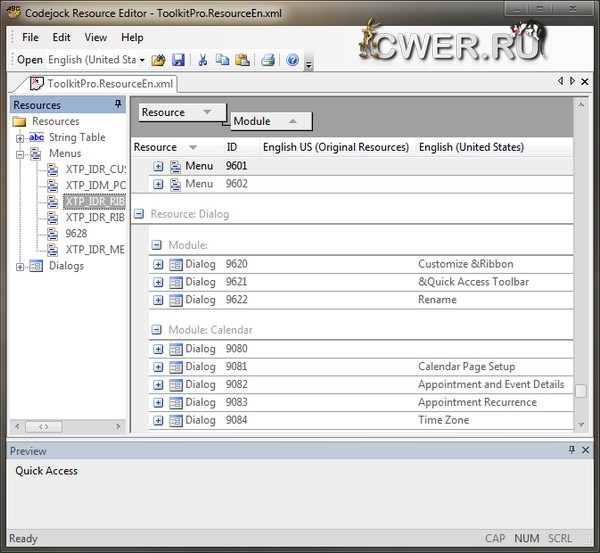
Task: Select the ToolkitPro.ResourceEn.xml tab
Action: coord(103,83)
